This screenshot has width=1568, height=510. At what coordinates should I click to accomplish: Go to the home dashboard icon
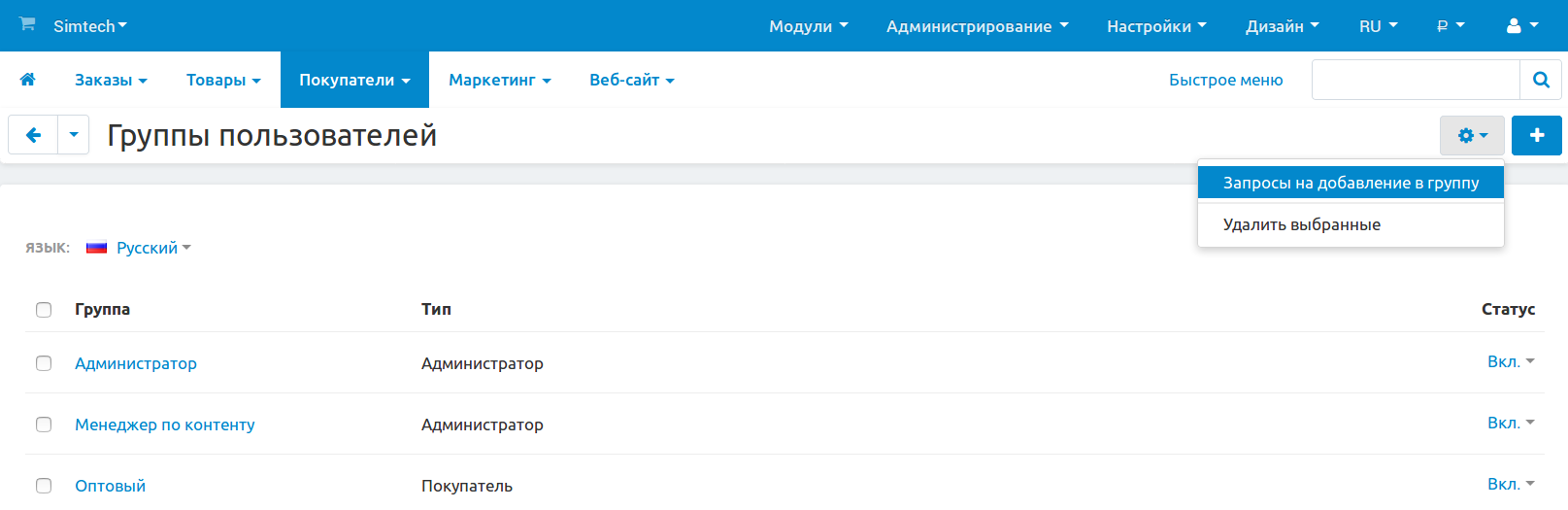28,80
